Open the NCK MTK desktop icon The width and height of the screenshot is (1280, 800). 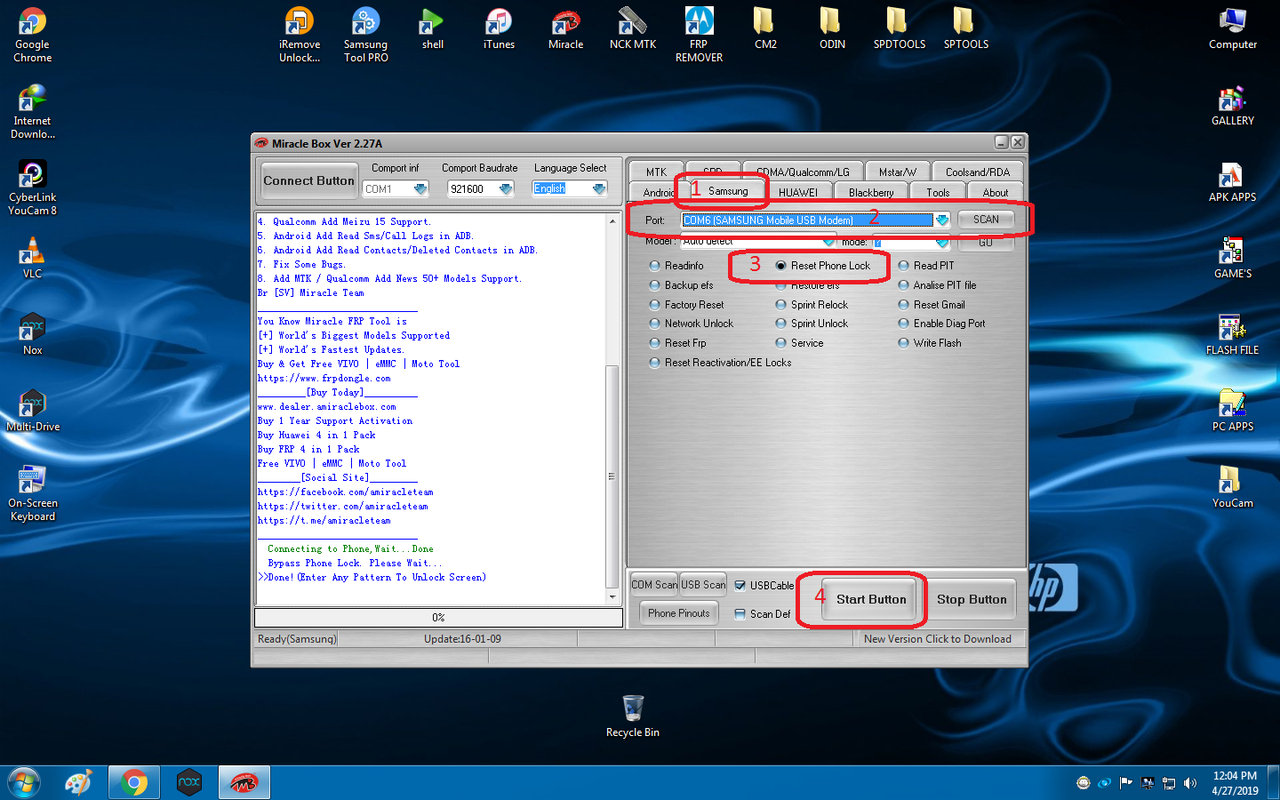point(632,29)
